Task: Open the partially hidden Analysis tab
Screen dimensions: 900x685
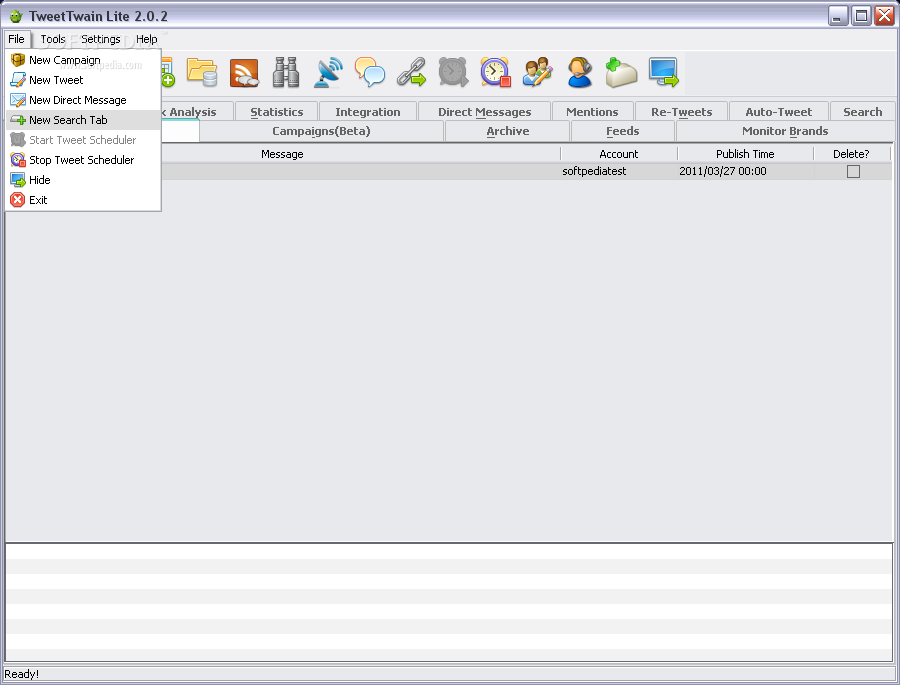Action: coord(195,112)
